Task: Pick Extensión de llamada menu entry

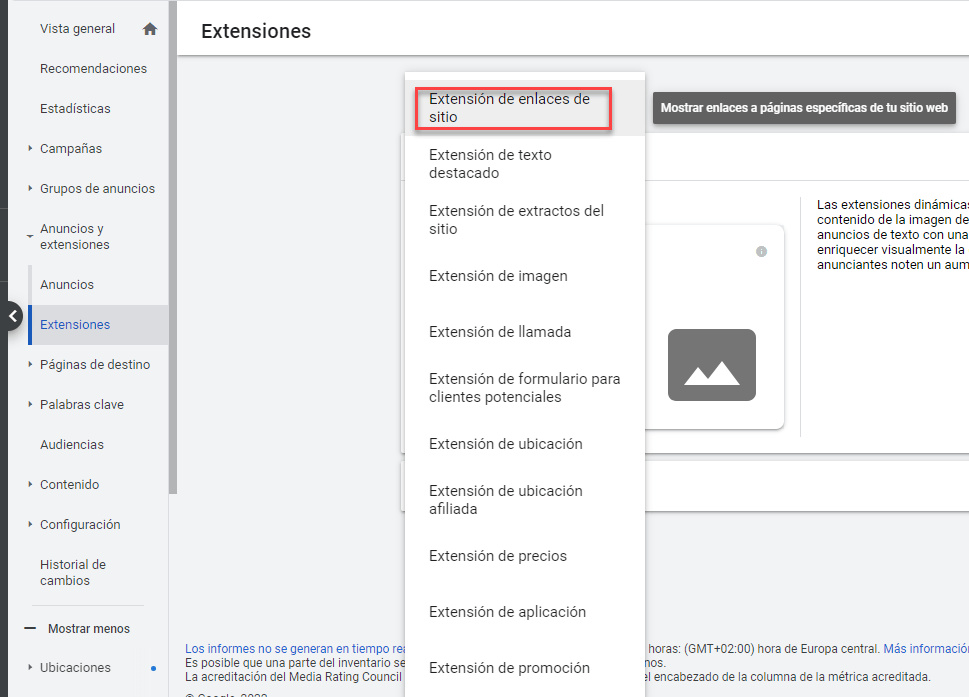Action: [500, 332]
